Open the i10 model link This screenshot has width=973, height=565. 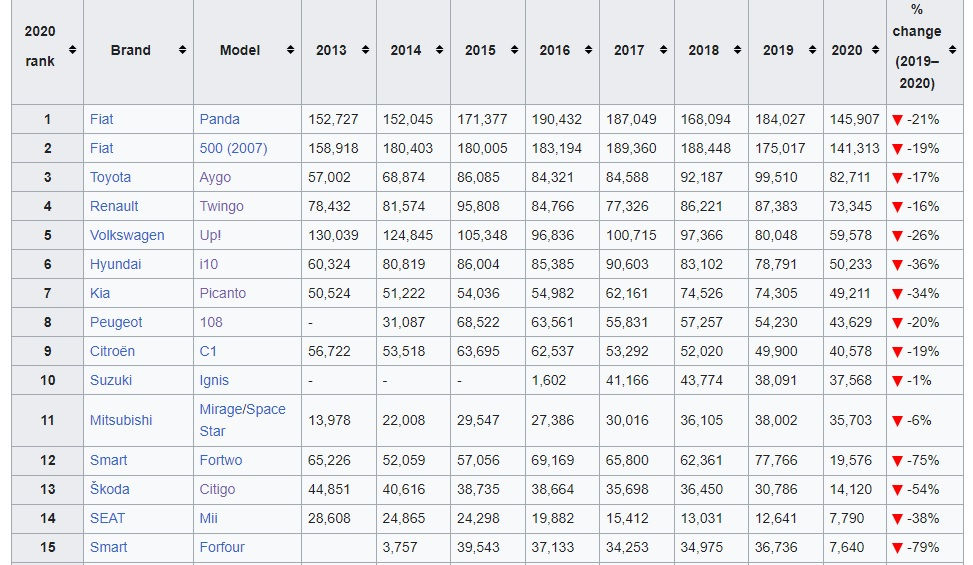point(209,264)
